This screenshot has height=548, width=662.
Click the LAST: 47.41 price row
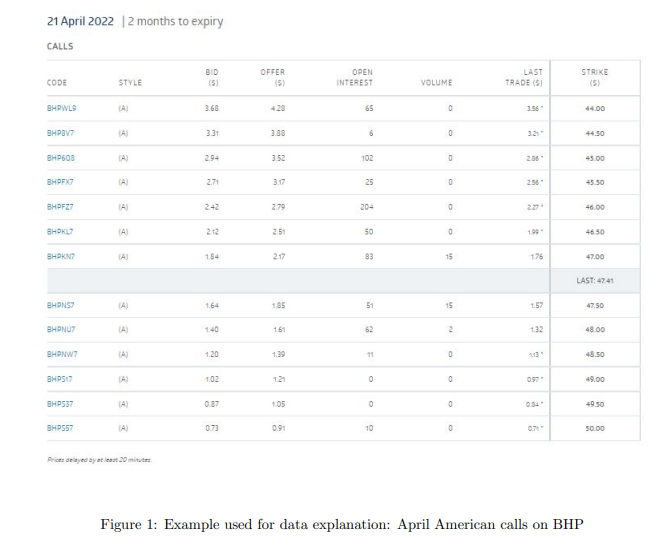[344, 281]
